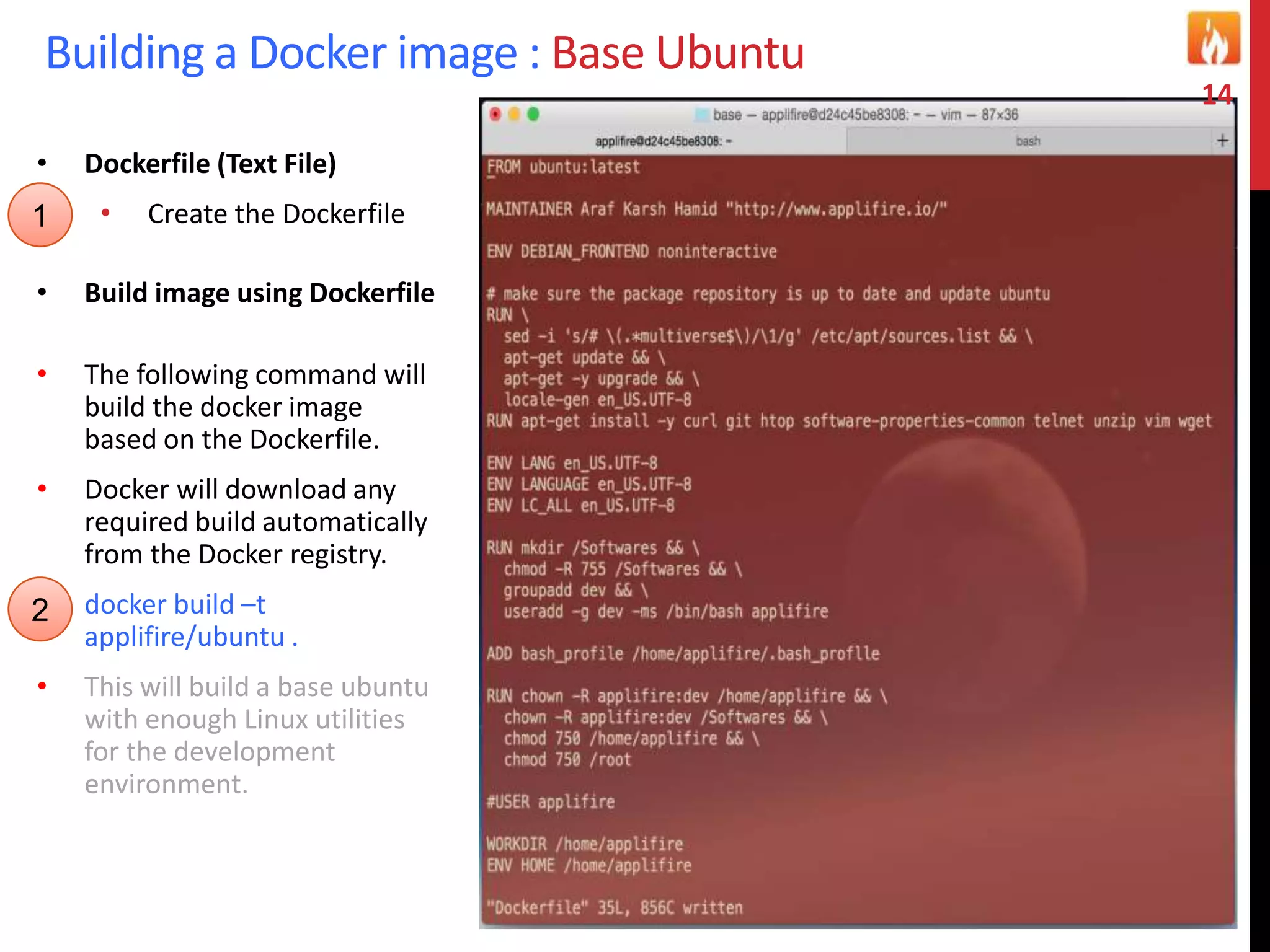Click the red 'Base Ubuntu' heading text

[678, 52]
